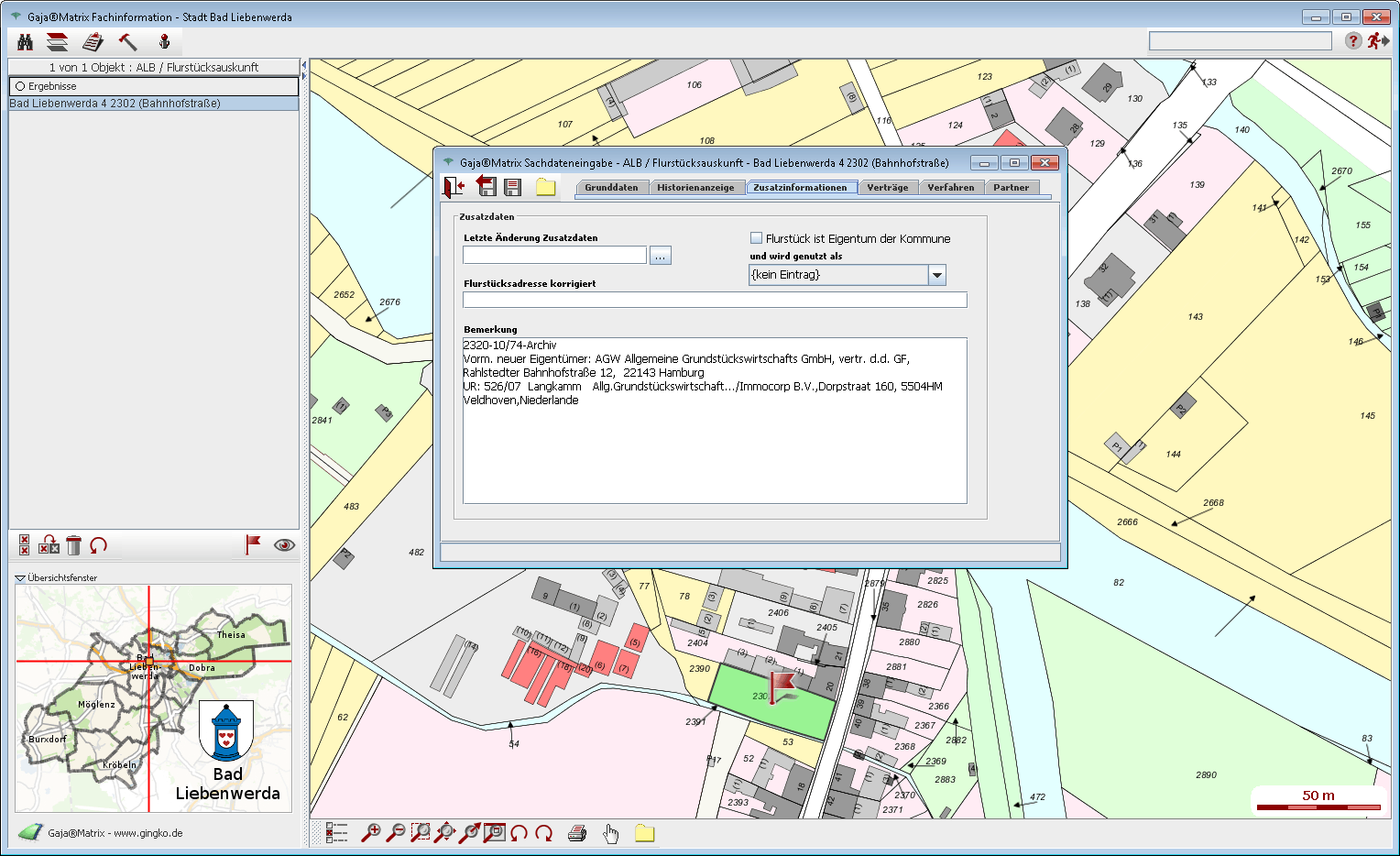Click the zoom in magnifier
The image size is (1400, 856).
[x=371, y=832]
